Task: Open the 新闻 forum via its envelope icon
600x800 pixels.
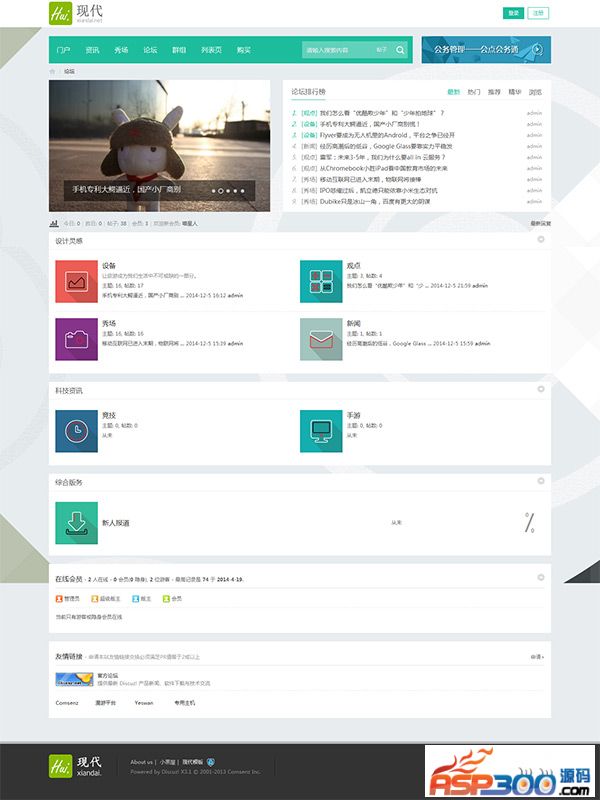Action: [x=321, y=339]
